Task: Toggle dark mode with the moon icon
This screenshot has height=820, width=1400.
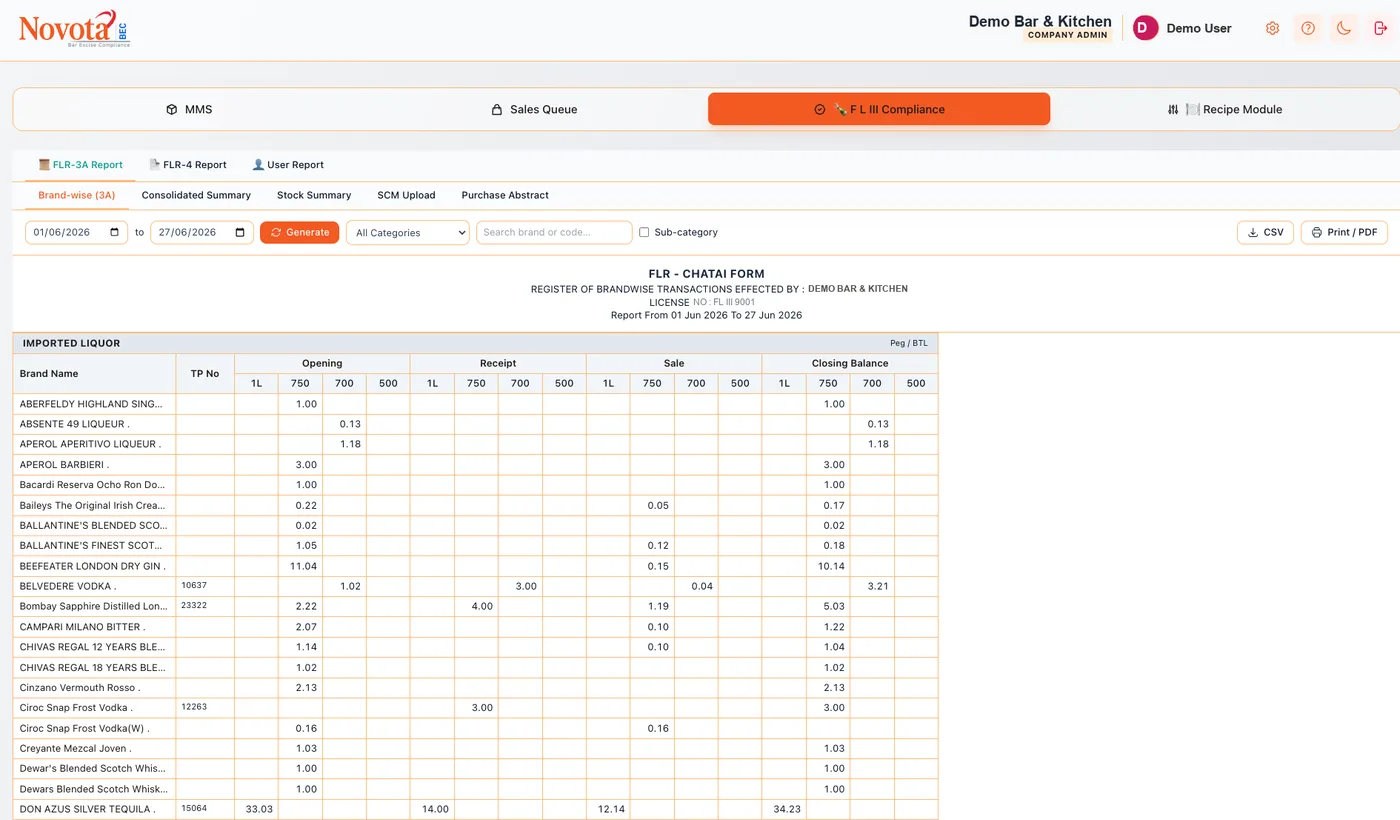Action: 1344,28
